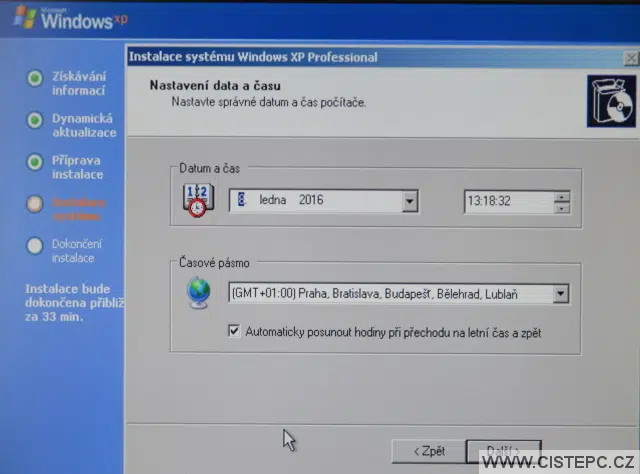Select the Příprava instalace step bullet
Screen dimensions: 640x474
pyautogui.click(x=35, y=161)
